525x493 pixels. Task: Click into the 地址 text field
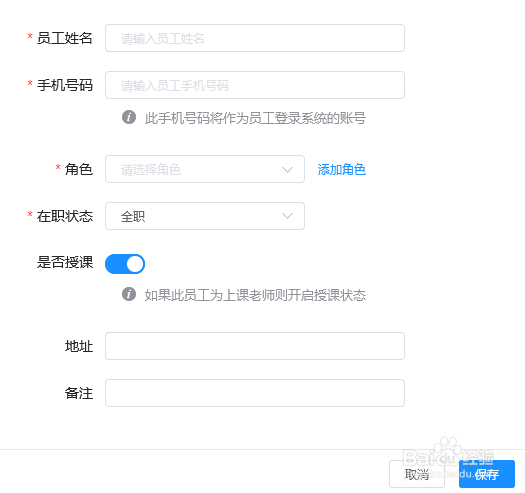(x=255, y=346)
